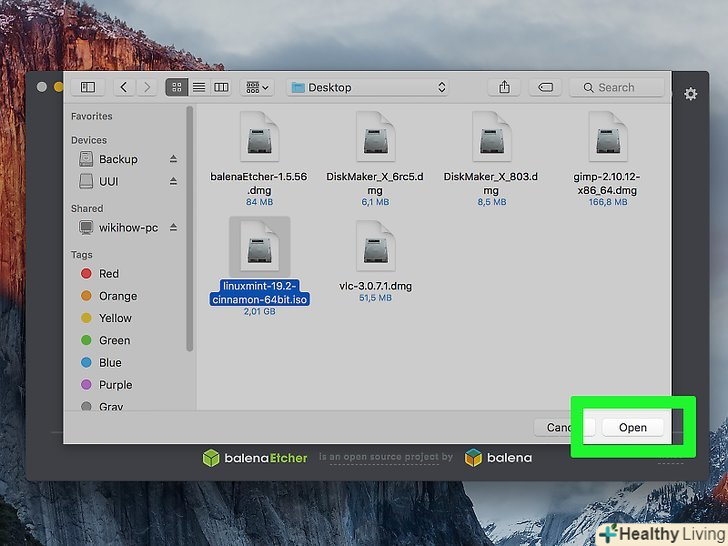Select wikihow-pc under Shared

tap(127, 228)
